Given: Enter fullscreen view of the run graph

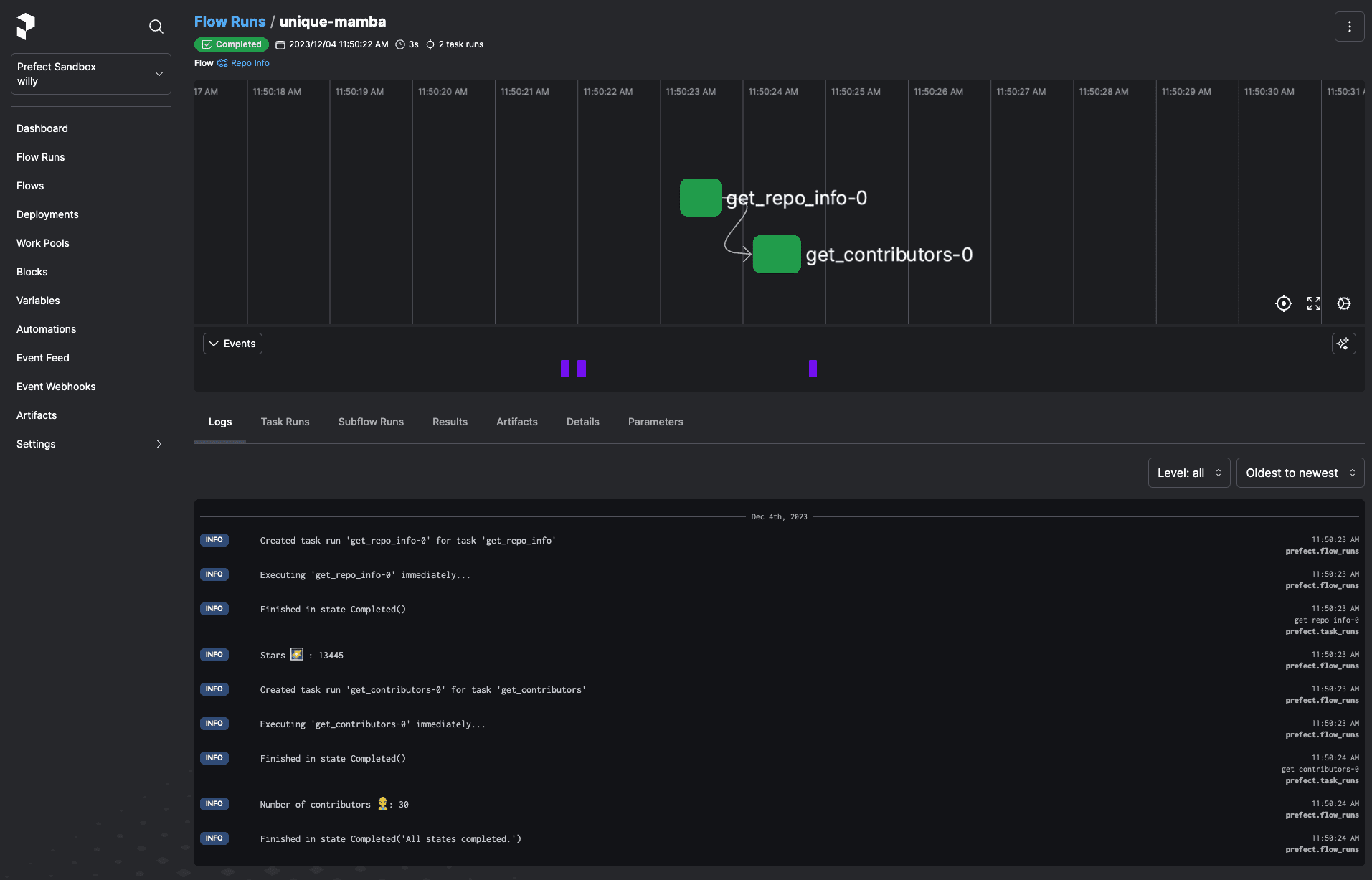Looking at the screenshot, I should coord(1313,303).
